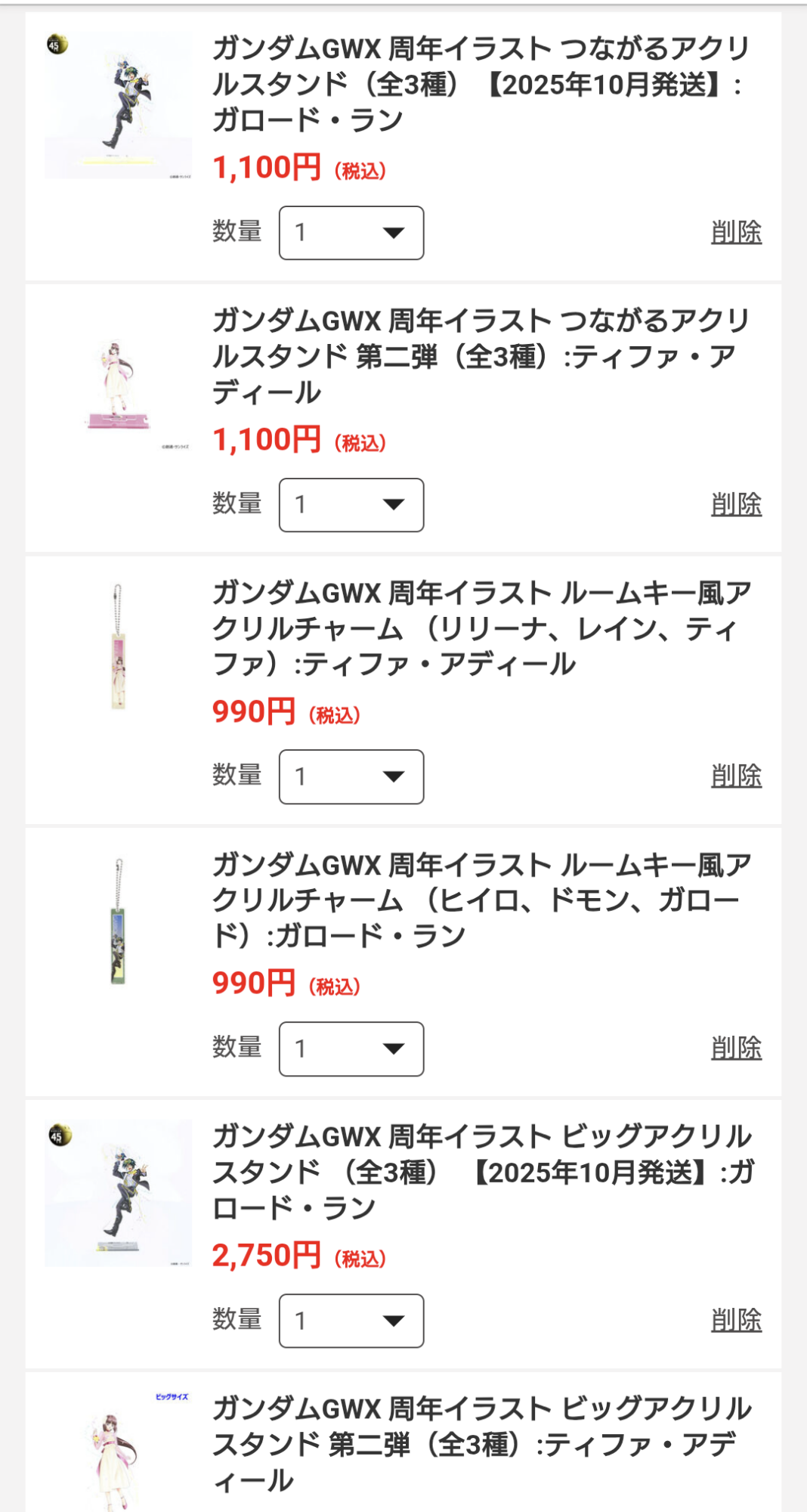Image resolution: width=807 pixels, height=1512 pixels.
Task: Delete (削除) Garrod つながるアクリルスタンド from cart
Action: (736, 233)
